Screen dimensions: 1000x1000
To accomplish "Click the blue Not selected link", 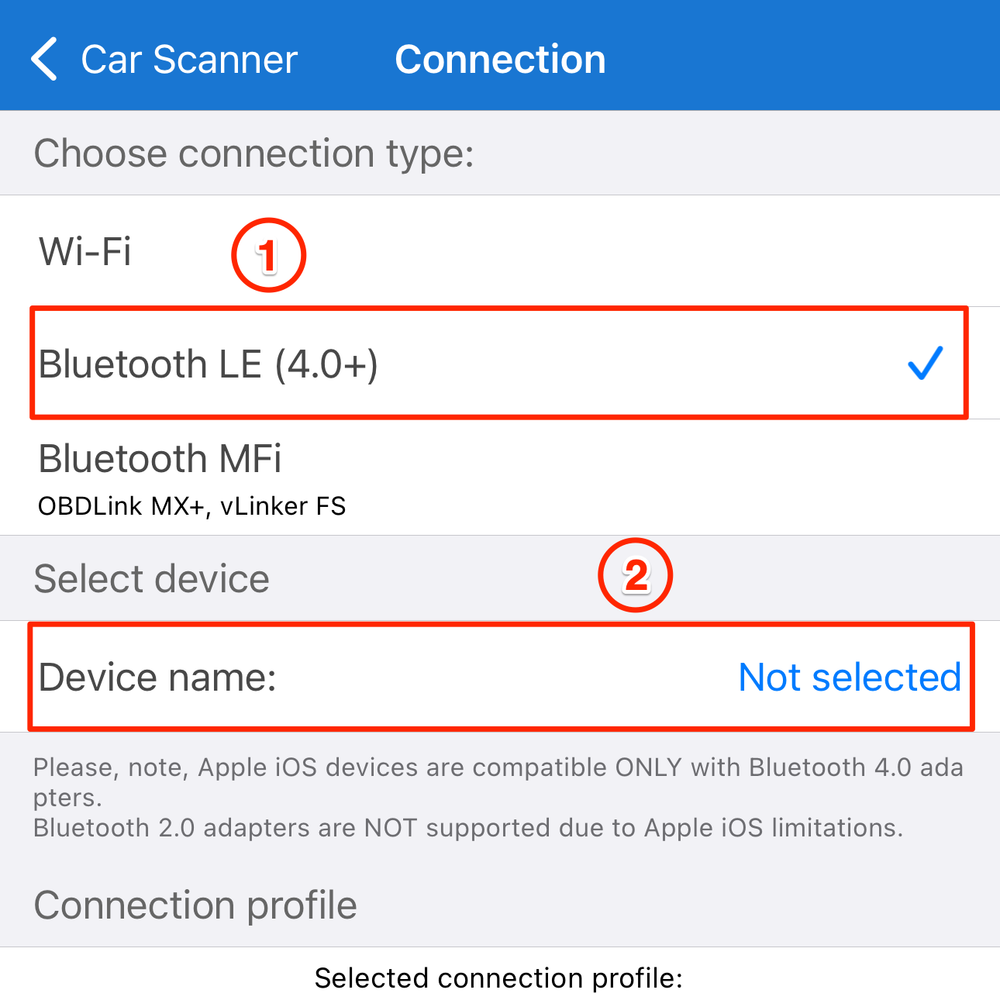I will point(849,677).
